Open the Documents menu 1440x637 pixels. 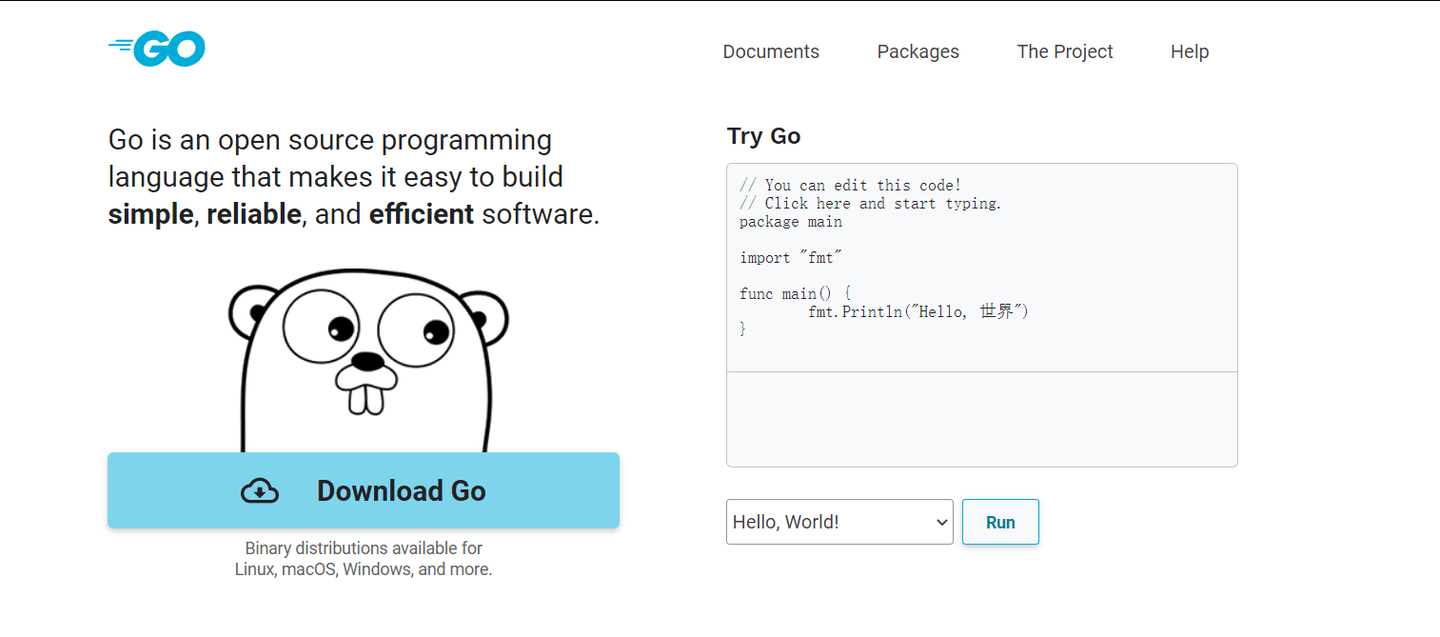click(770, 51)
